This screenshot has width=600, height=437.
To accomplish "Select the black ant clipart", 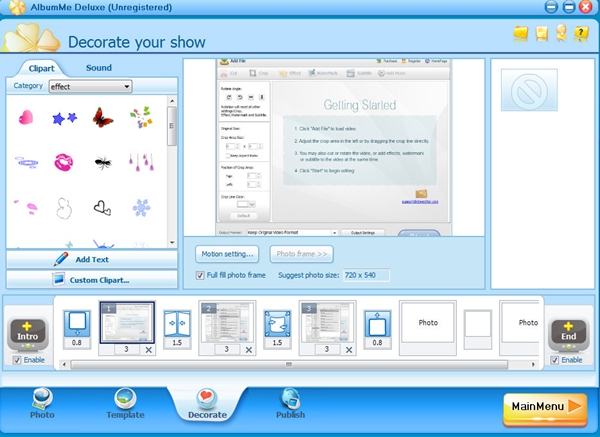I will coord(103,163).
